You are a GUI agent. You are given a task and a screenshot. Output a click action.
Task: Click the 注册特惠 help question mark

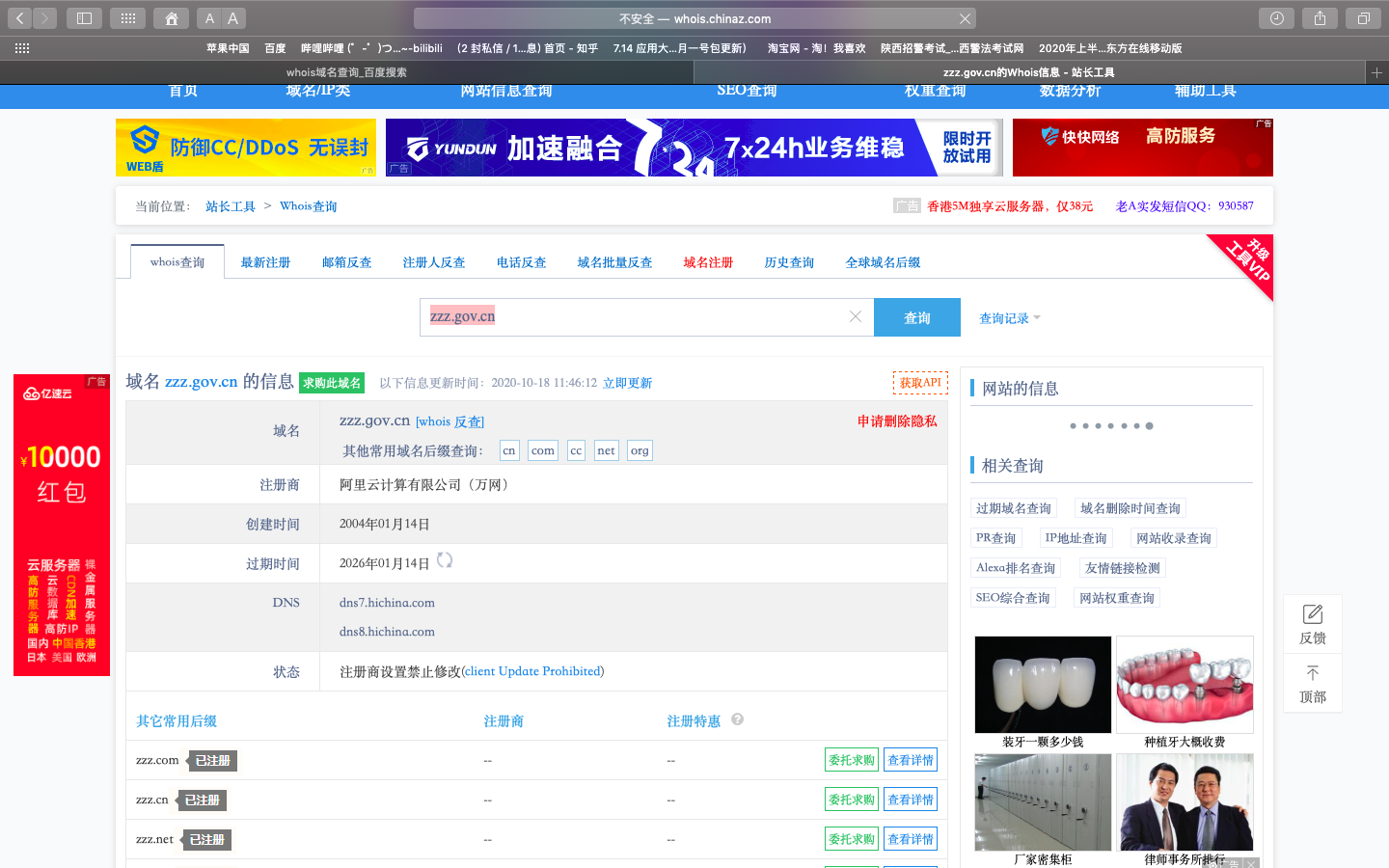point(737,719)
